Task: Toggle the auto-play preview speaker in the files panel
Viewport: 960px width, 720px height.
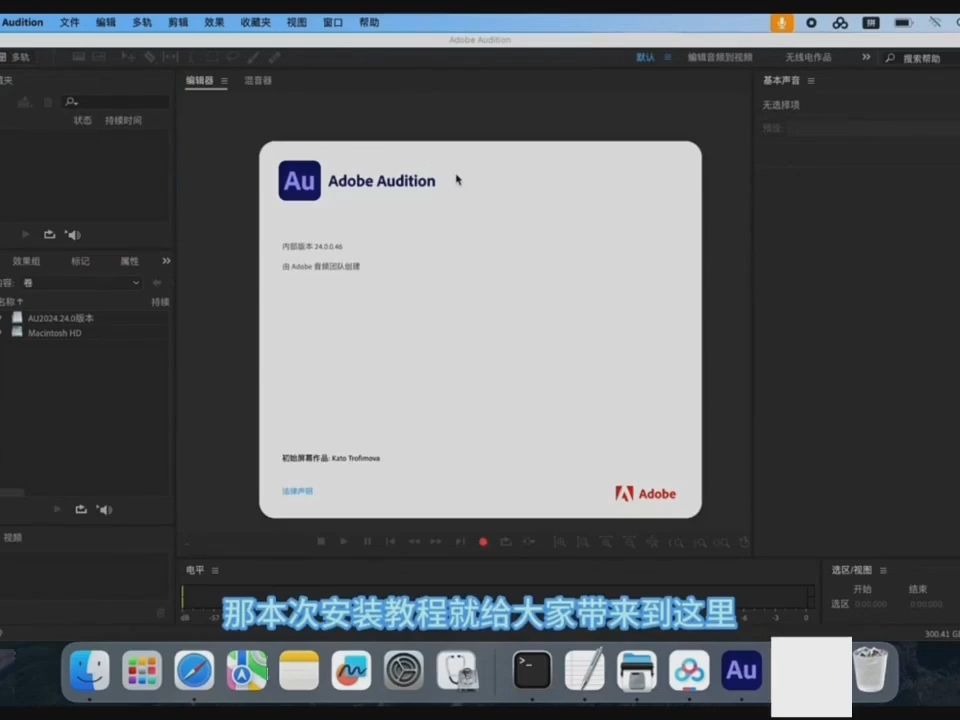Action: tap(104, 509)
